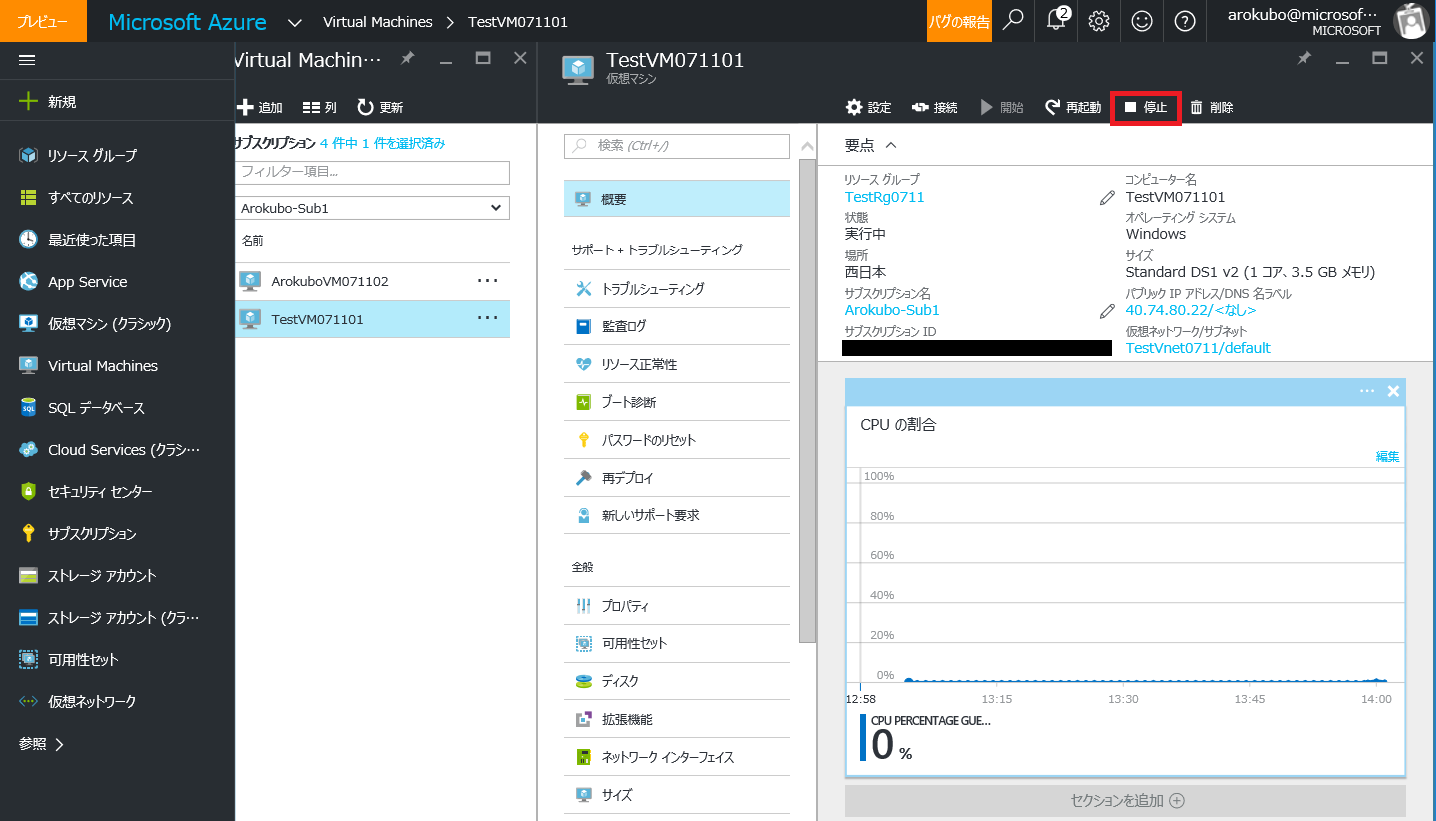The height and width of the screenshot is (821, 1436).
Task: Click TestVnet0711/default network link
Action: tap(1198, 348)
